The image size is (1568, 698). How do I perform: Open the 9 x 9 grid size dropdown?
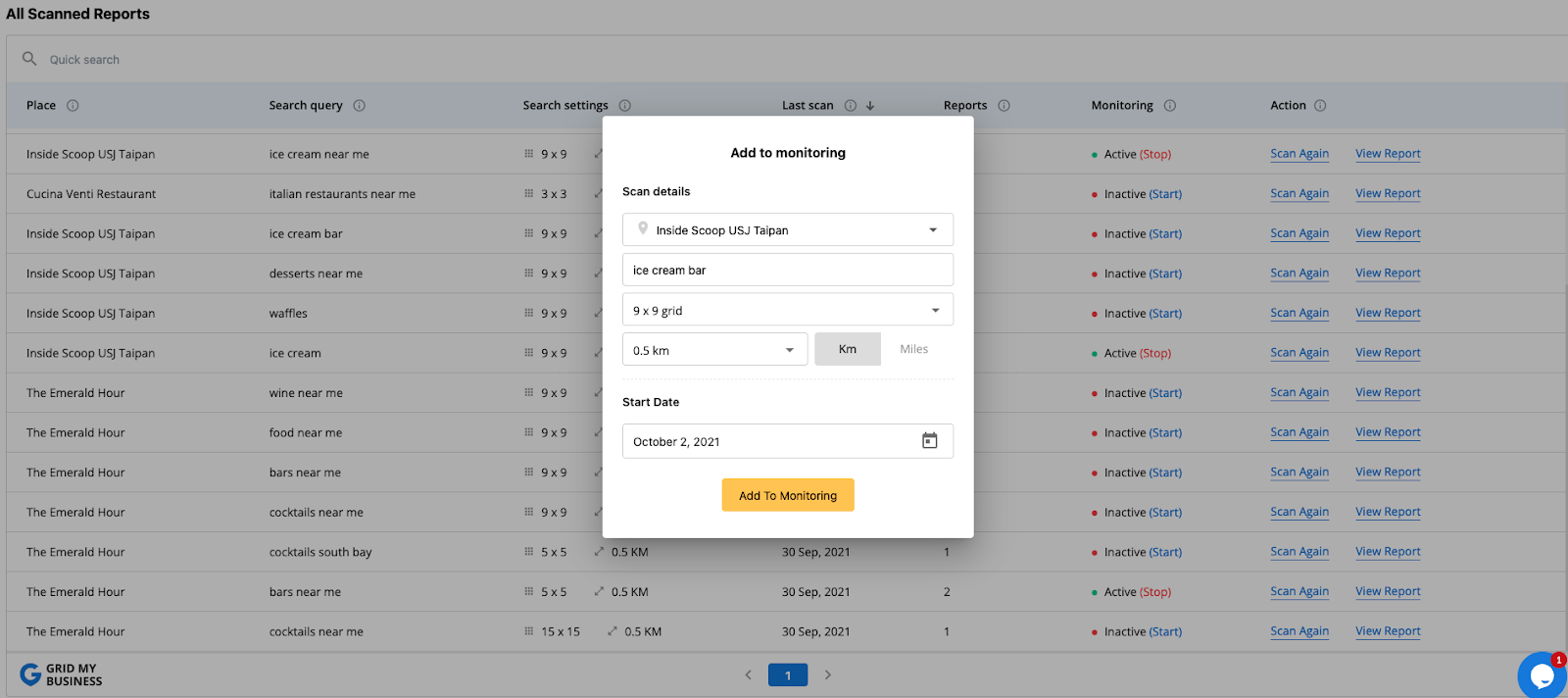pos(788,310)
